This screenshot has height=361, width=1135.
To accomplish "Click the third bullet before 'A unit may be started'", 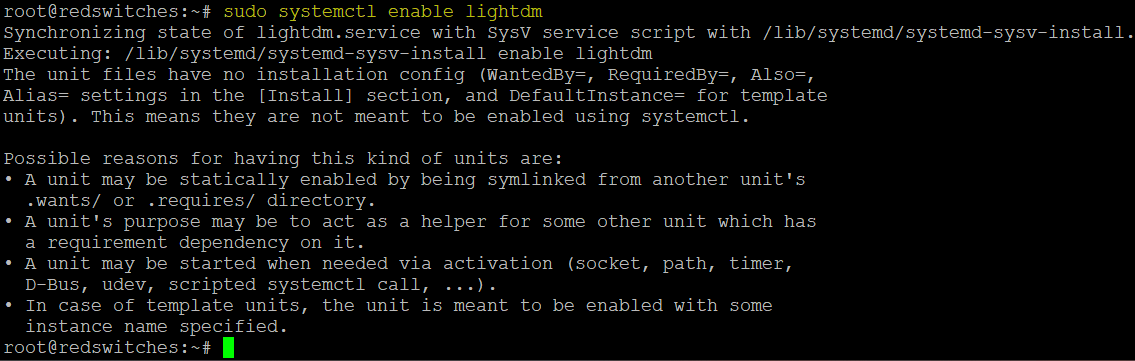I will pyautogui.click(x=8, y=264).
